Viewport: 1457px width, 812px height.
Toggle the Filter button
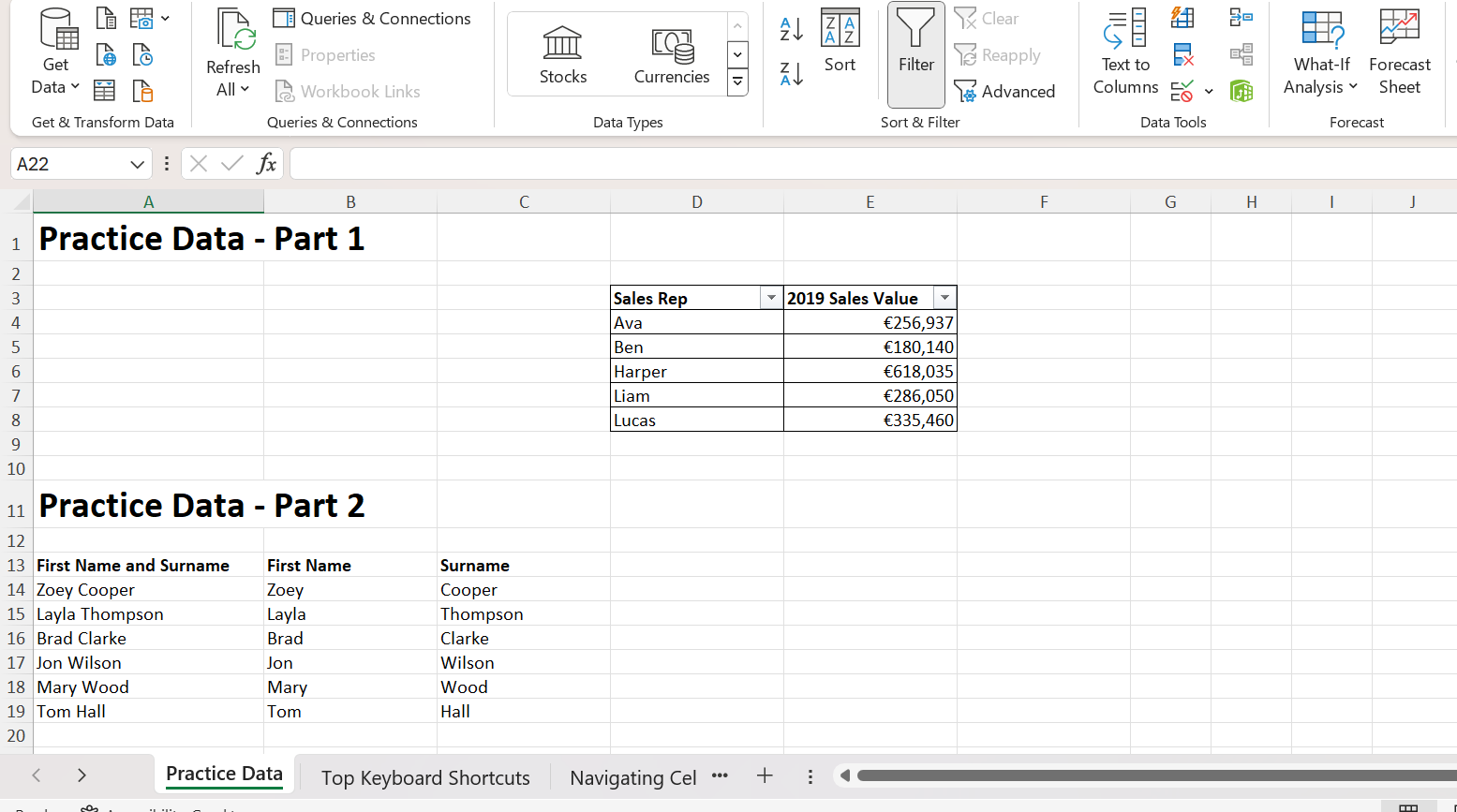pos(916,54)
